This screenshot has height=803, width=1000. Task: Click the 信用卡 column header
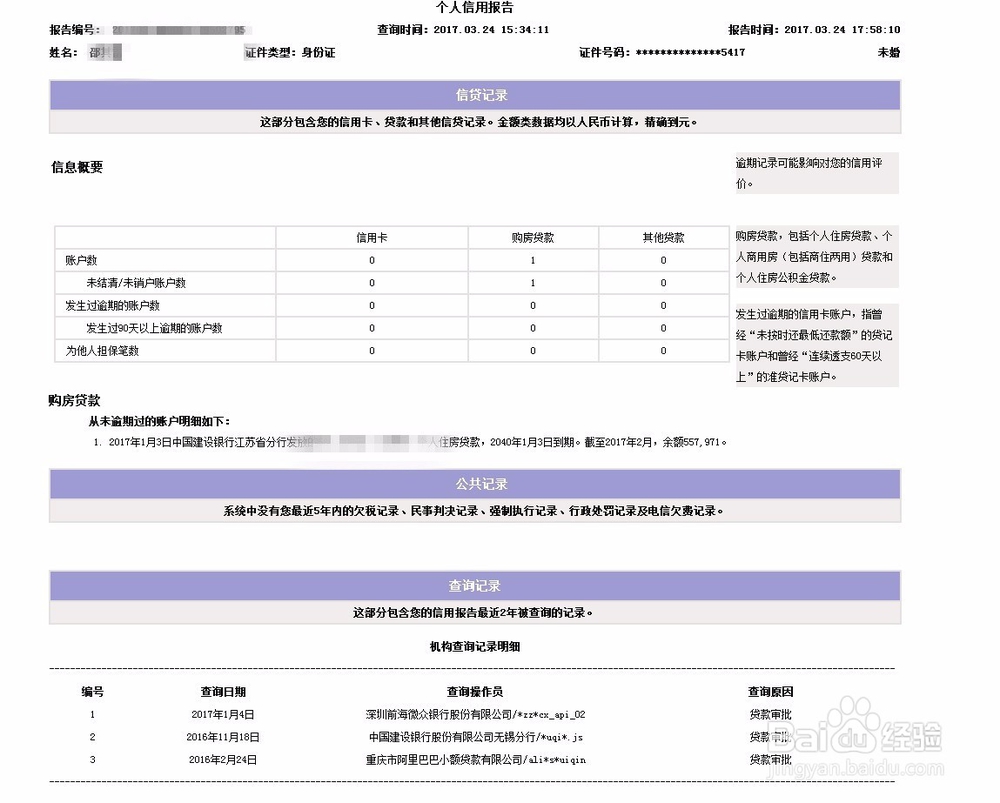click(x=371, y=237)
